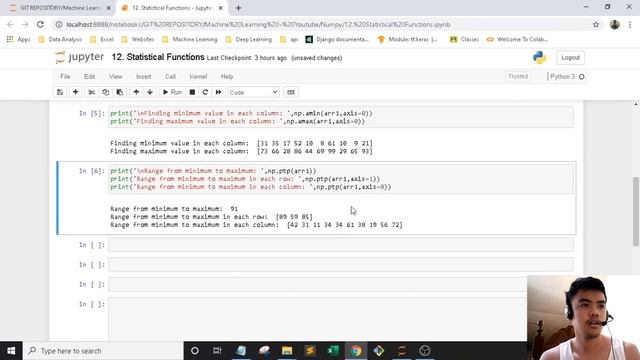Switch to GIT REPOSITORY/Machine Learning browser tab
Viewport: 640px width, 360px height.
pyautogui.click(x=60, y=8)
